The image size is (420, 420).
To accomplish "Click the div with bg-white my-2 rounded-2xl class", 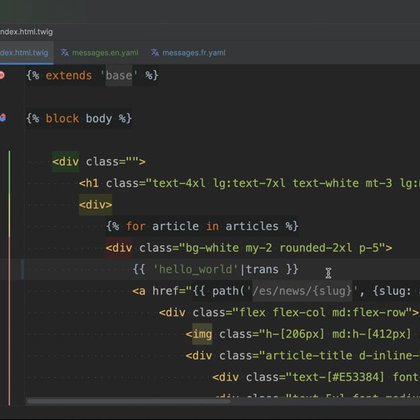I will 249,248.
